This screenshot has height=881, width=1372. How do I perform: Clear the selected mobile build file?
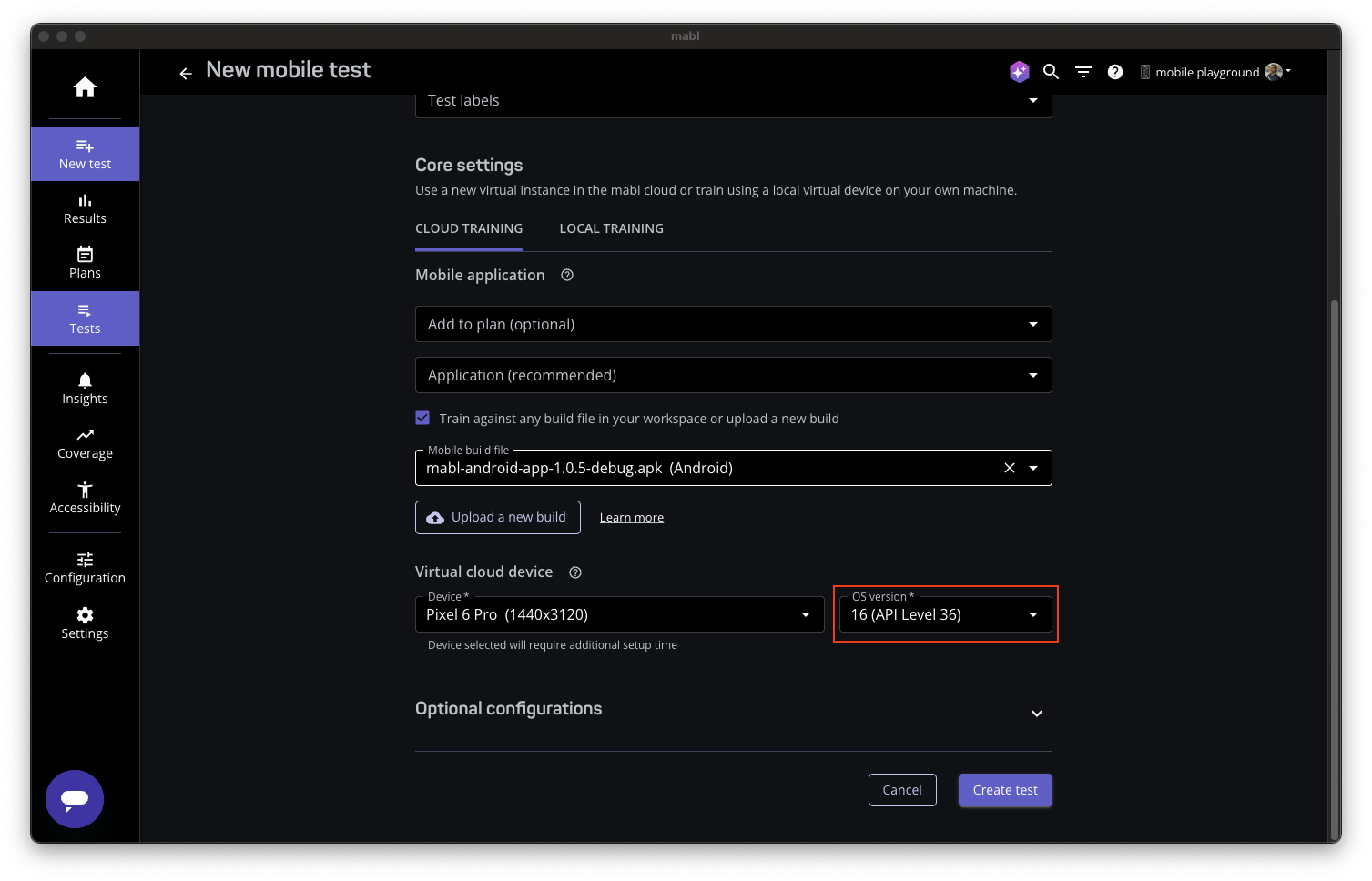click(1009, 468)
